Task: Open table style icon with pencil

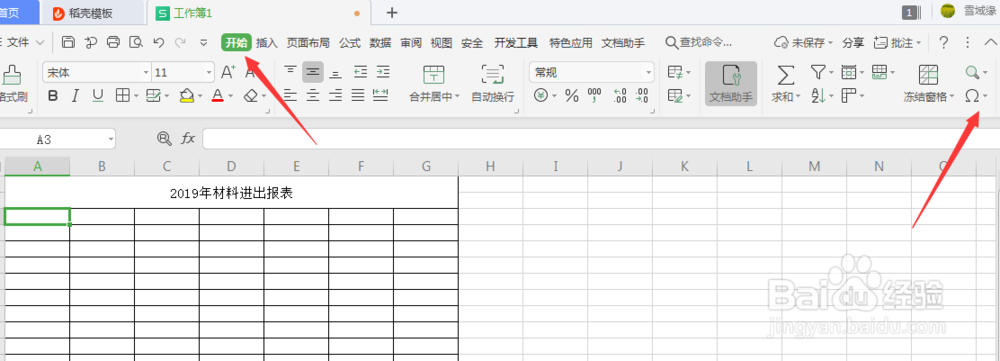Action: [x=675, y=96]
